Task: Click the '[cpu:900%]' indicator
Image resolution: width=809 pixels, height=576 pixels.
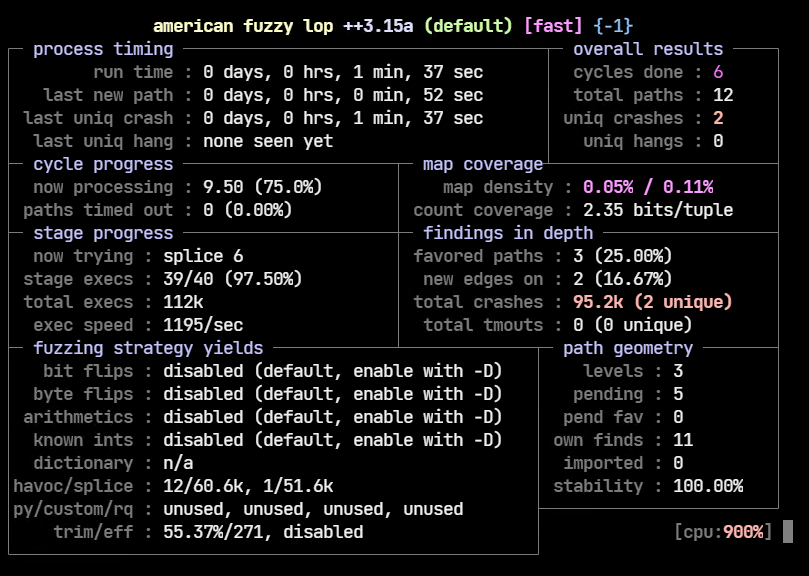Action: pos(723,532)
